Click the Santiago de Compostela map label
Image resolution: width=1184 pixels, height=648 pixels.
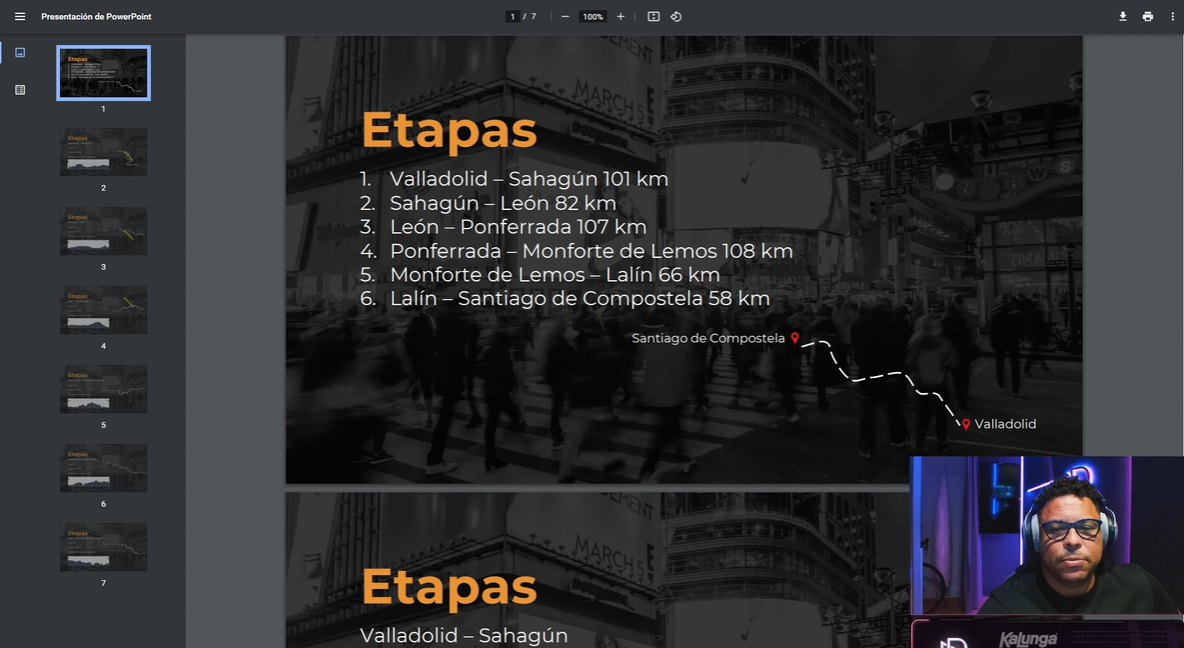point(708,338)
